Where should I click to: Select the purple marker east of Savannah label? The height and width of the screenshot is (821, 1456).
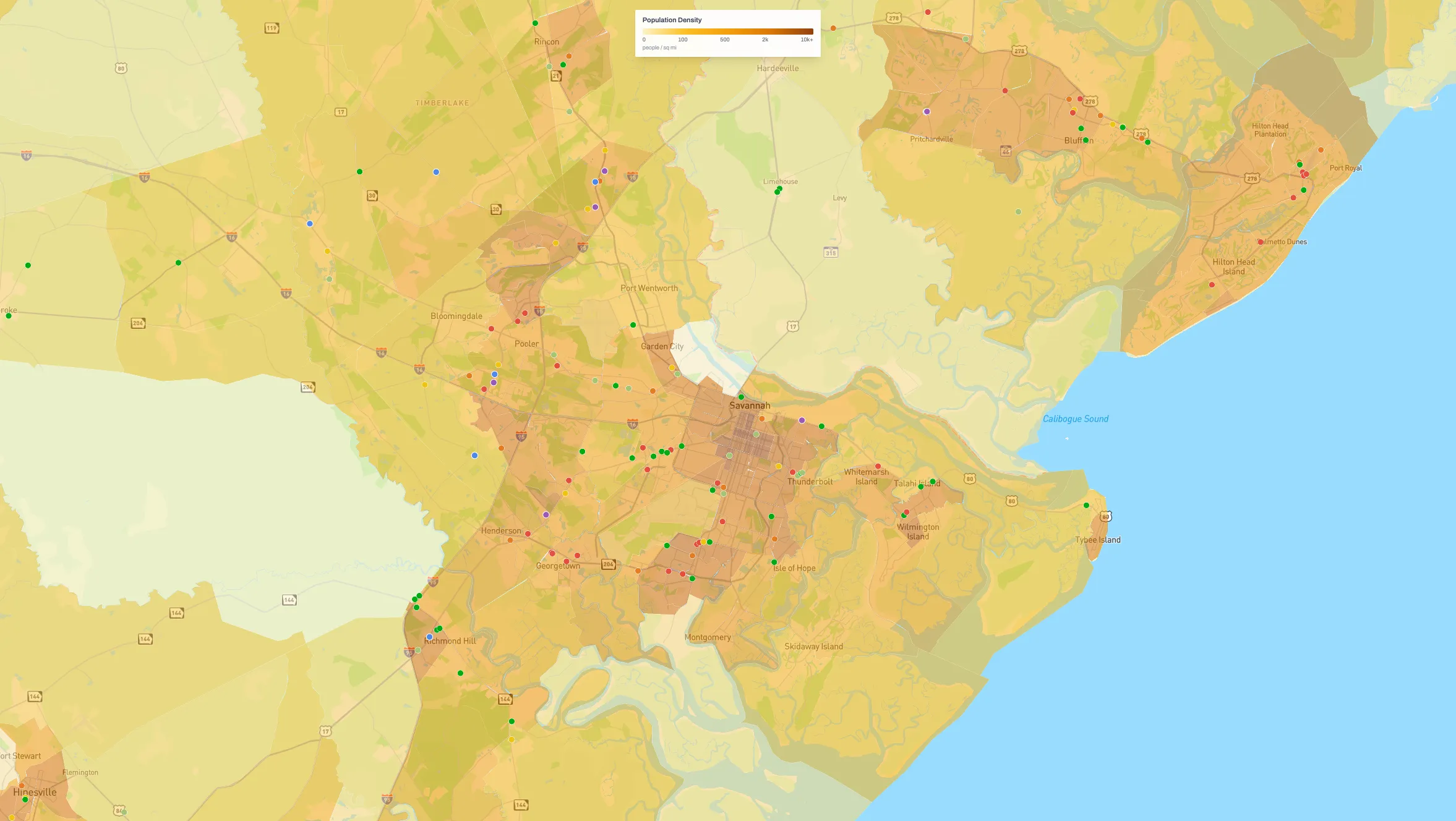[x=802, y=420]
